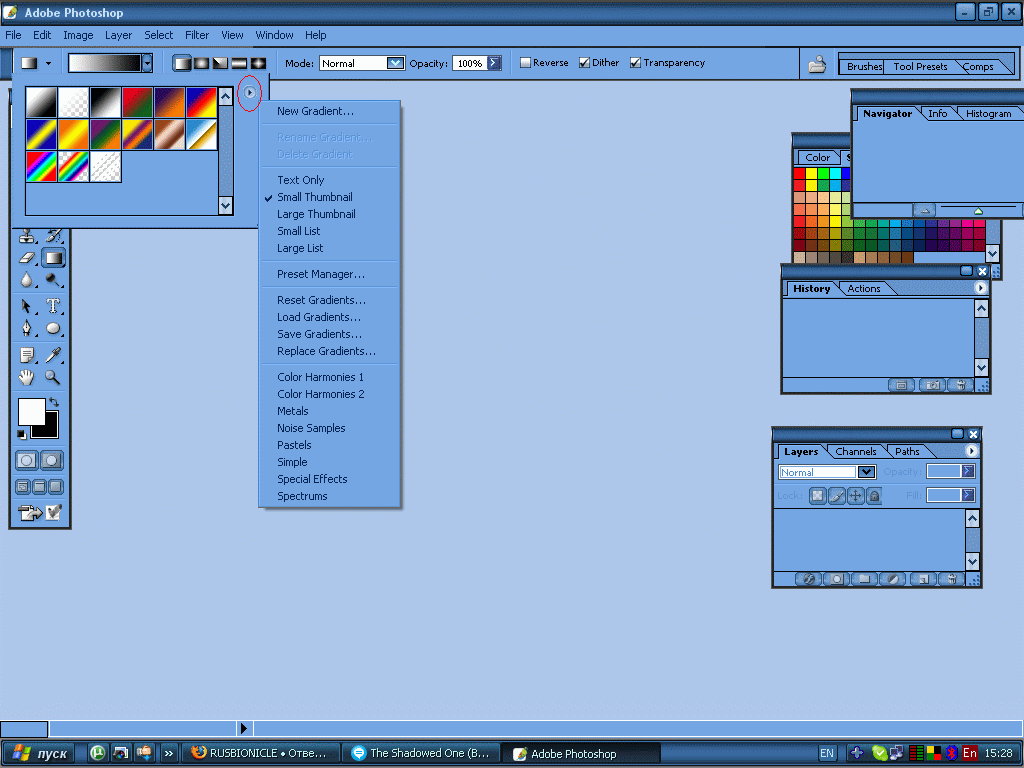Toggle the Reverse checkbox
Viewport: 1024px width, 768px height.
(x=525, y=63)
